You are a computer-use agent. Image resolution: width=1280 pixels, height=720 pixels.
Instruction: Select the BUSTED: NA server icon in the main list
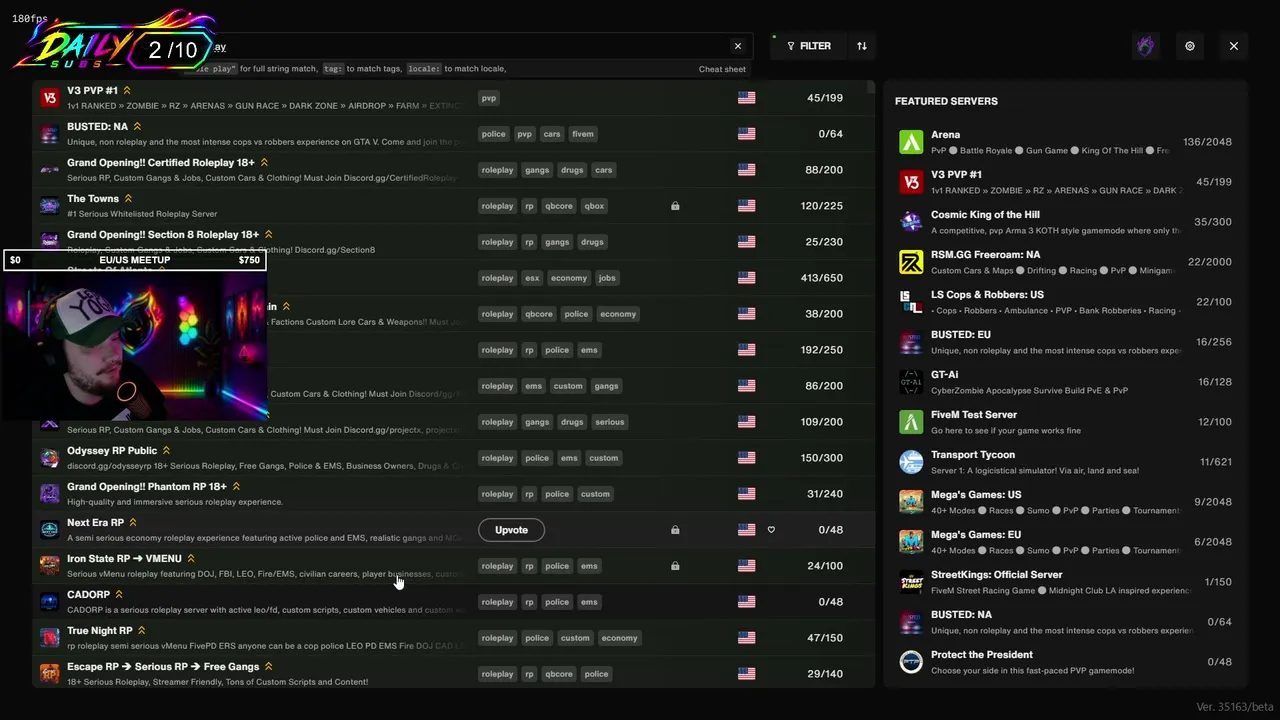point(49,134)
